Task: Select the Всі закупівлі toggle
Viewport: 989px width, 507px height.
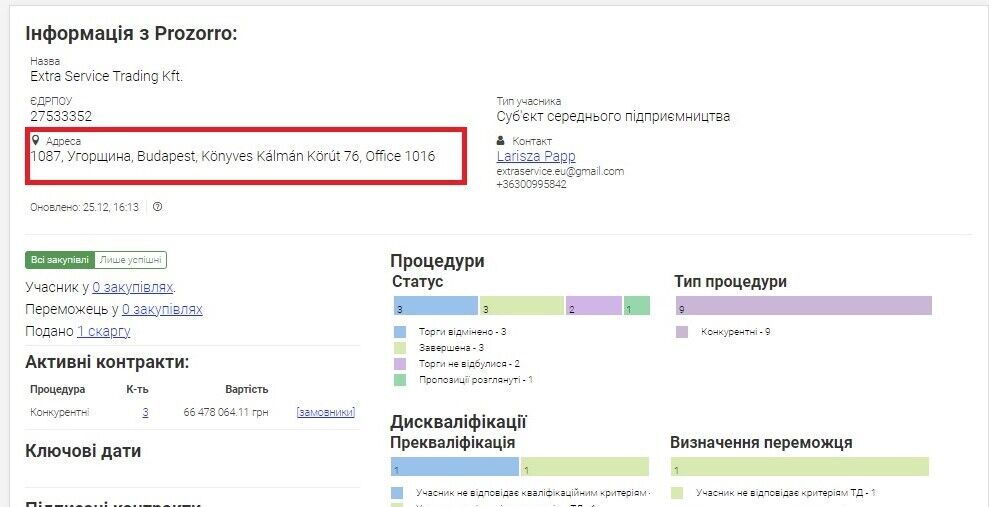Action: click(61, 260)
